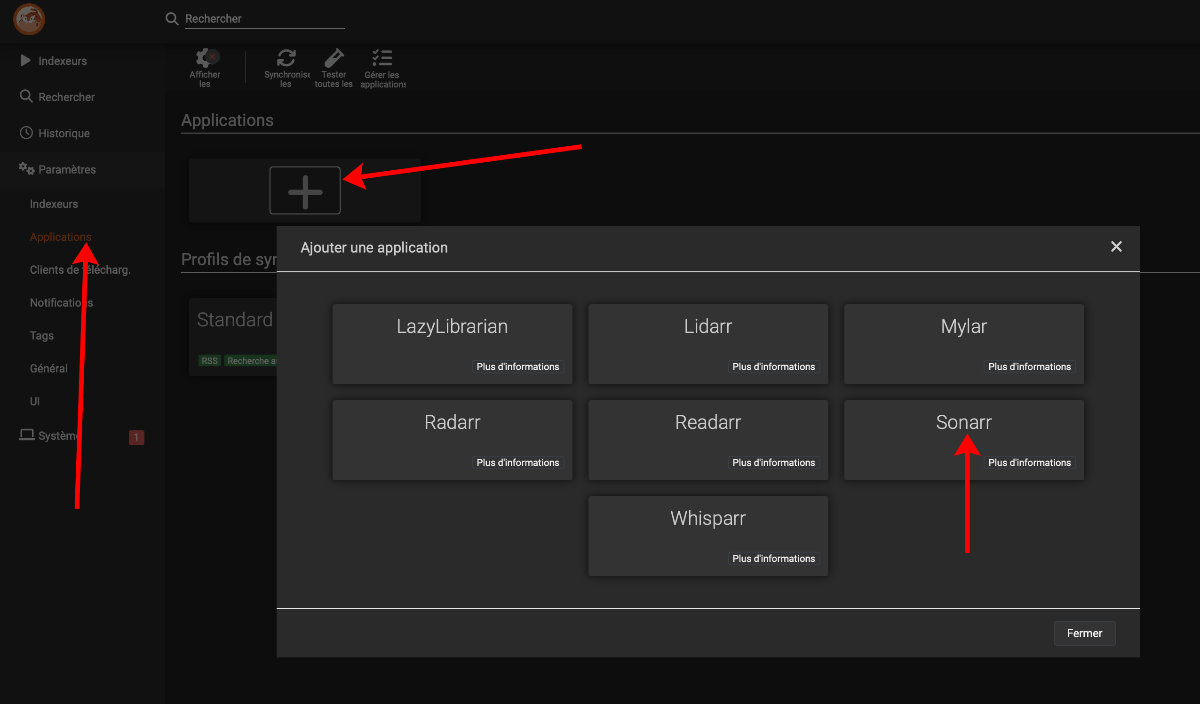Open Gérer les applications toolbar icon
This screenshot has height=704, width=1200.
click(382, 59)
